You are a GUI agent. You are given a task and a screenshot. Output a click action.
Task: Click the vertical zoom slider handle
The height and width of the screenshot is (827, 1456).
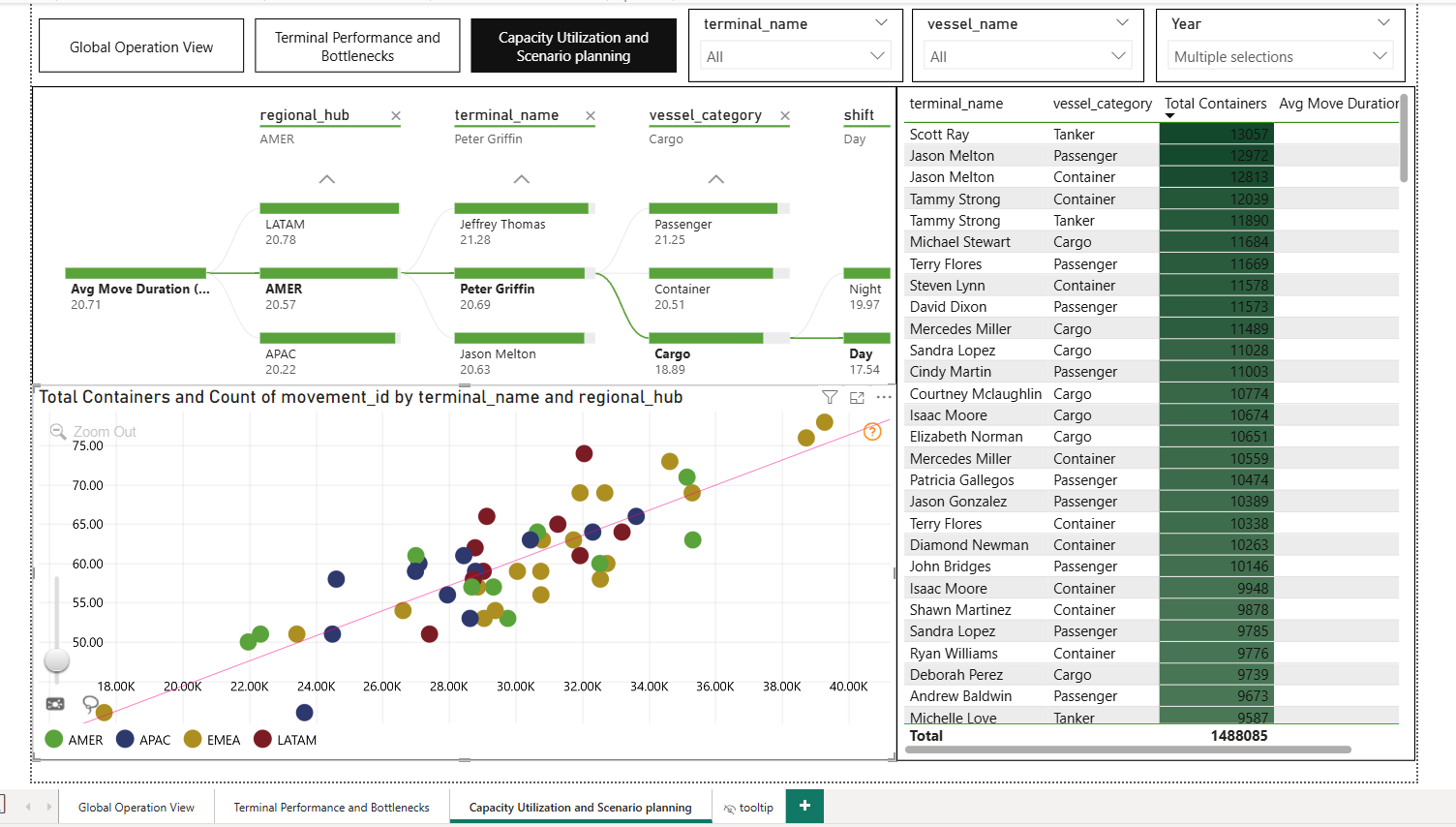click(57, 660)
